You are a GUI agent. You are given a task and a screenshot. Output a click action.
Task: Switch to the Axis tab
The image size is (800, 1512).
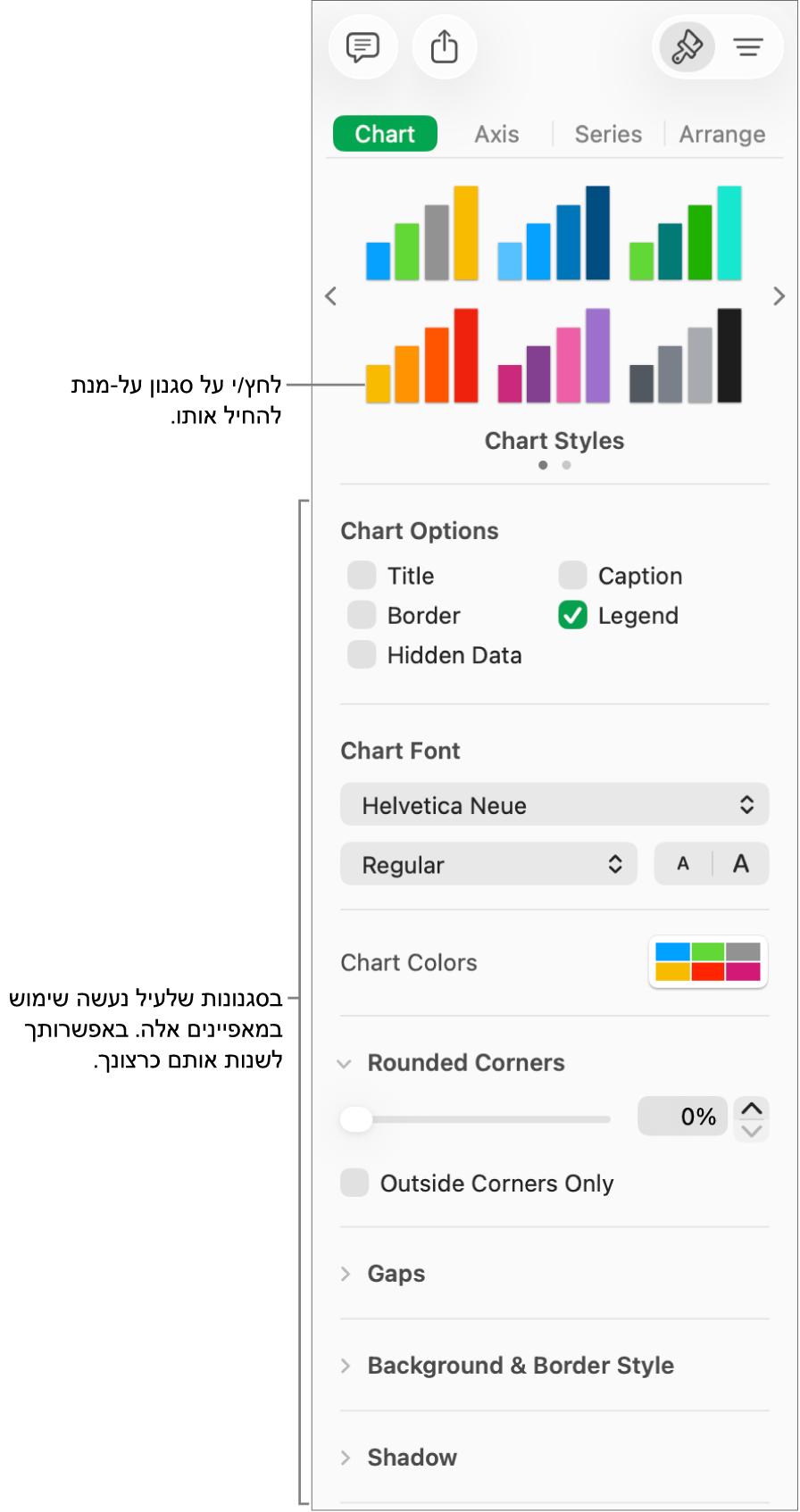496,134
